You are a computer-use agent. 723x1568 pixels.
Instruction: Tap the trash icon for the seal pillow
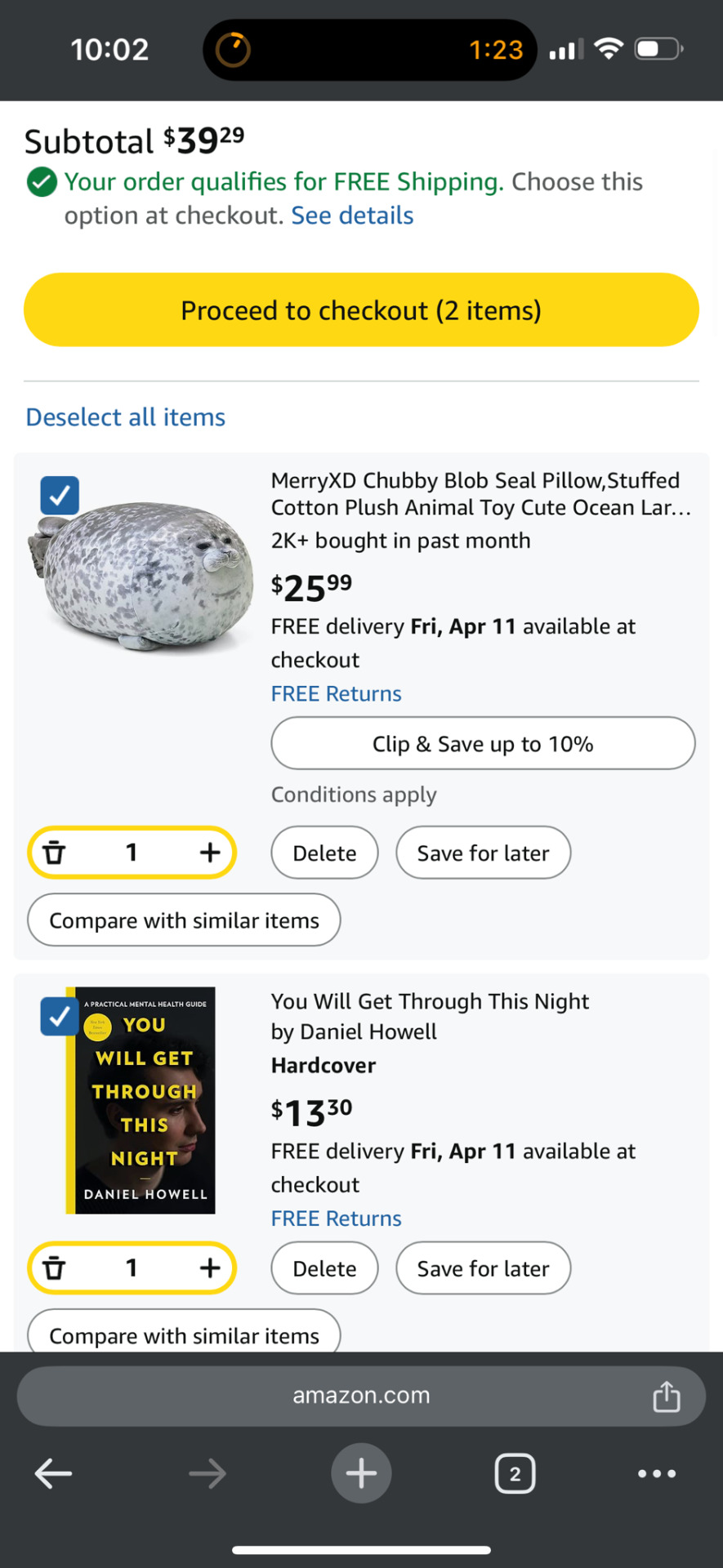(x=54, y=853)
